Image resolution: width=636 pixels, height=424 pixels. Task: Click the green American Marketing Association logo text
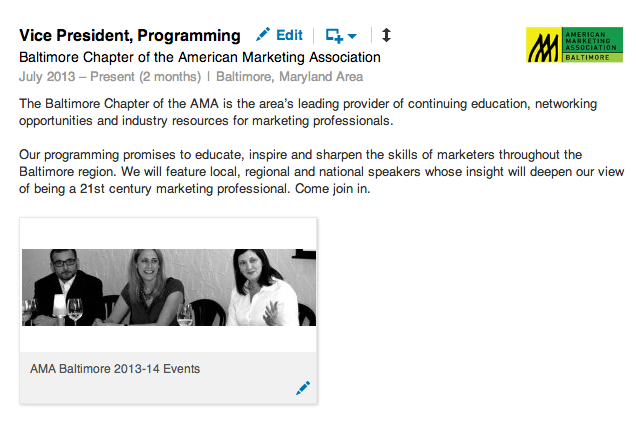point(591,41)
